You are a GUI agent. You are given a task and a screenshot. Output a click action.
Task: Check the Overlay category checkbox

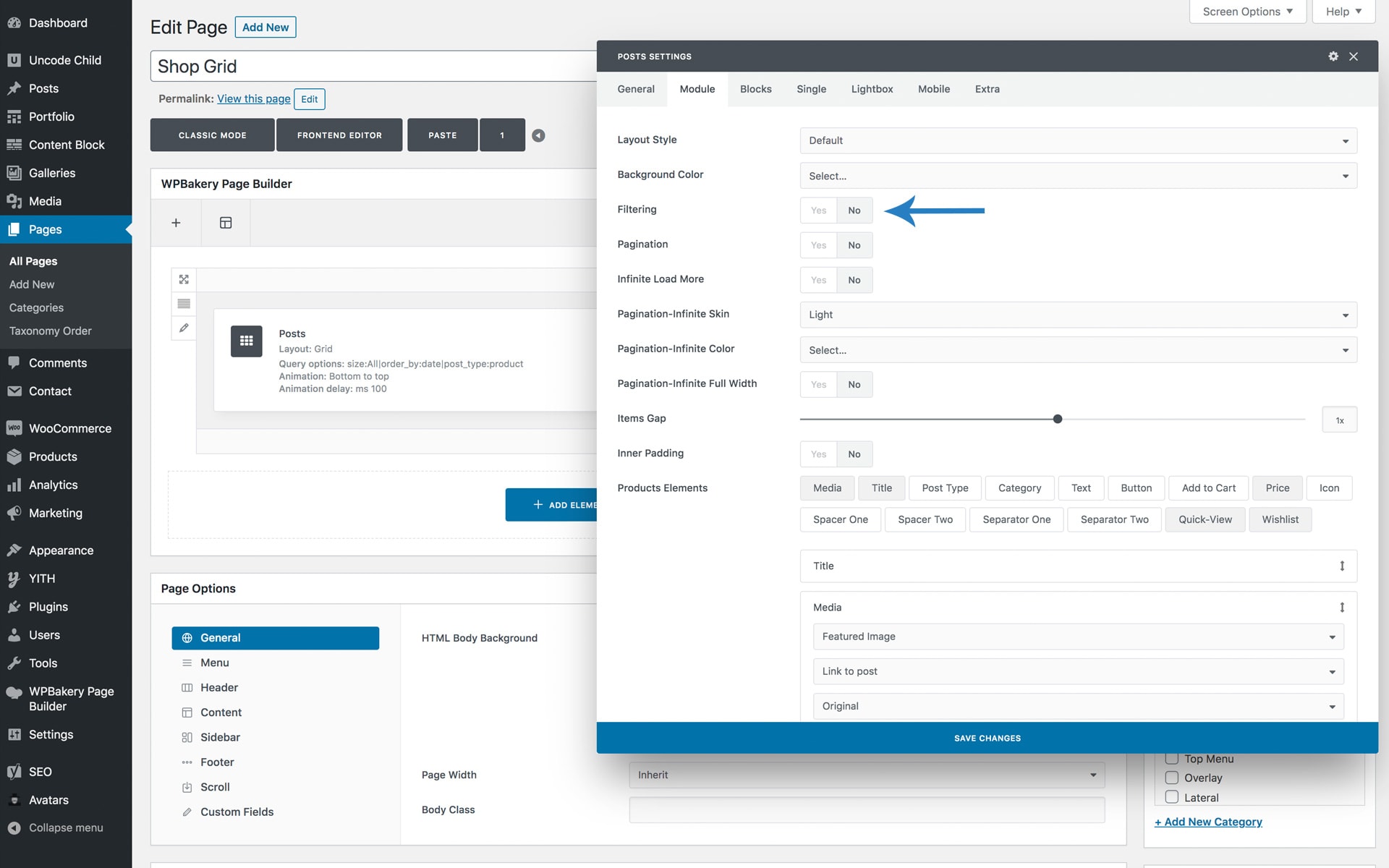click(1172, 778)
